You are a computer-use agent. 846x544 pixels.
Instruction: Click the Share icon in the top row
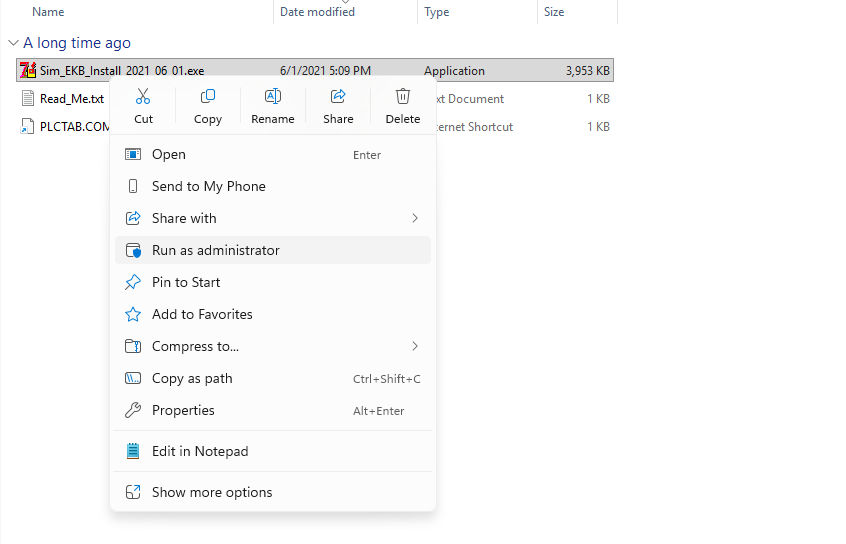[338, 97]
